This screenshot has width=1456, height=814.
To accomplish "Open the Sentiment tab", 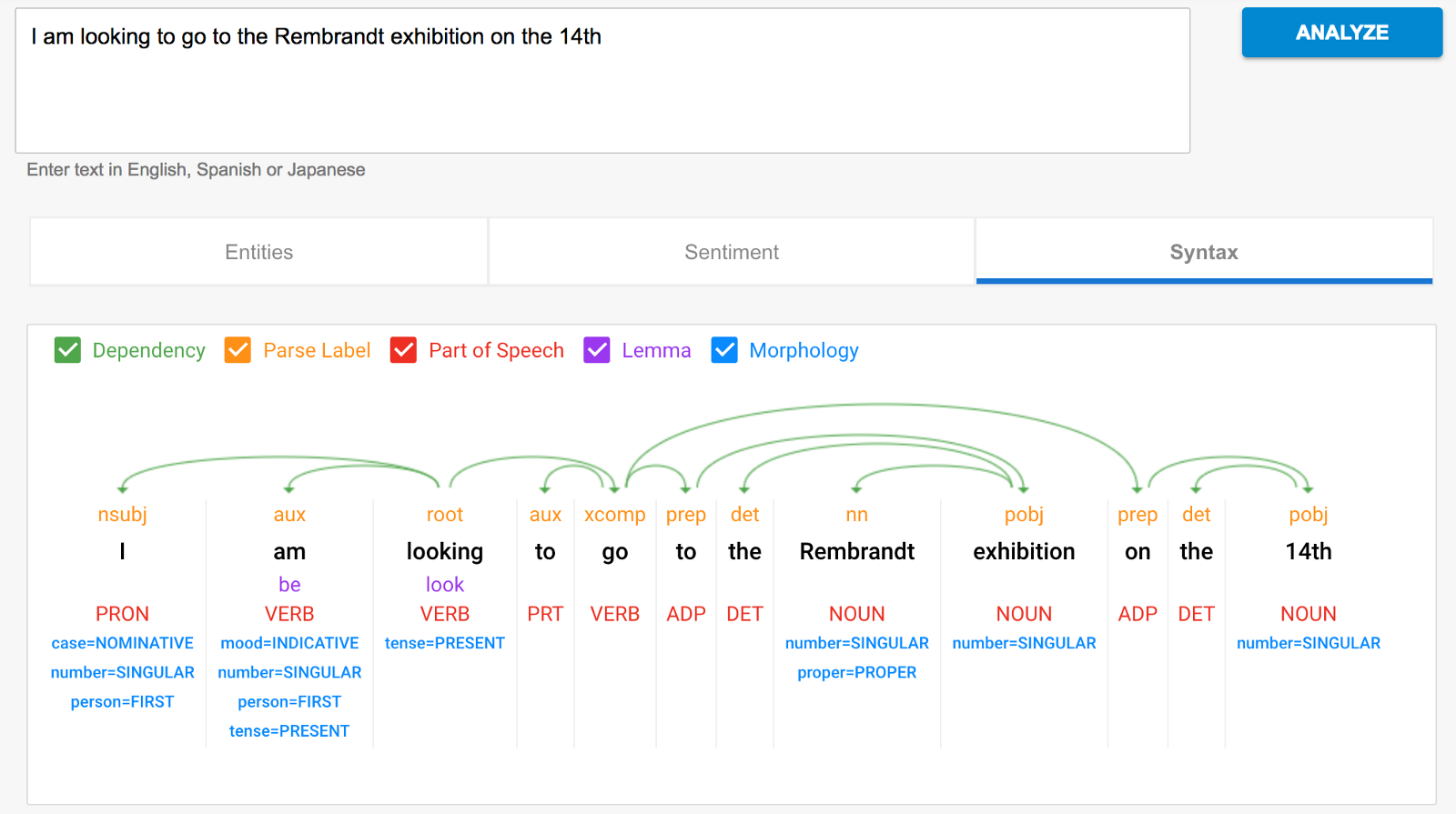I will [x=731, y=252].
